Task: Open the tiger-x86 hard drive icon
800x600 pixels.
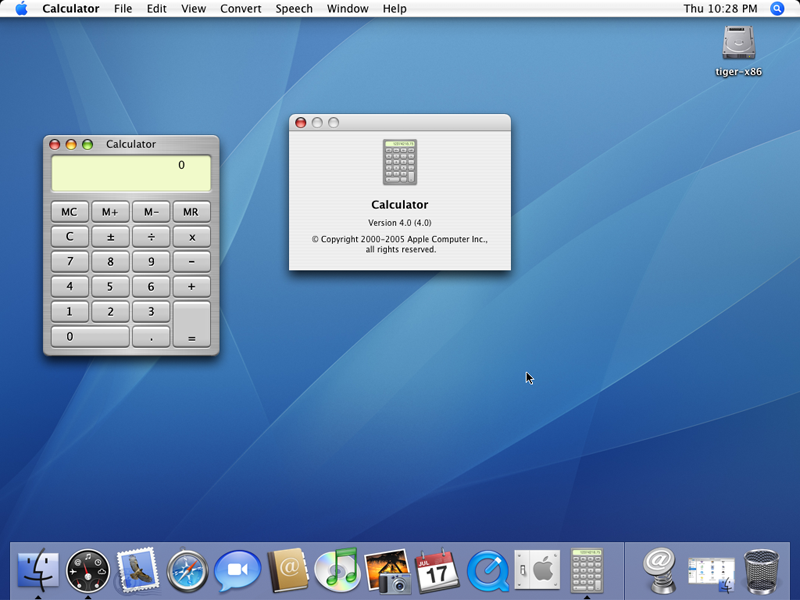Action: click(x=738, y=43)
